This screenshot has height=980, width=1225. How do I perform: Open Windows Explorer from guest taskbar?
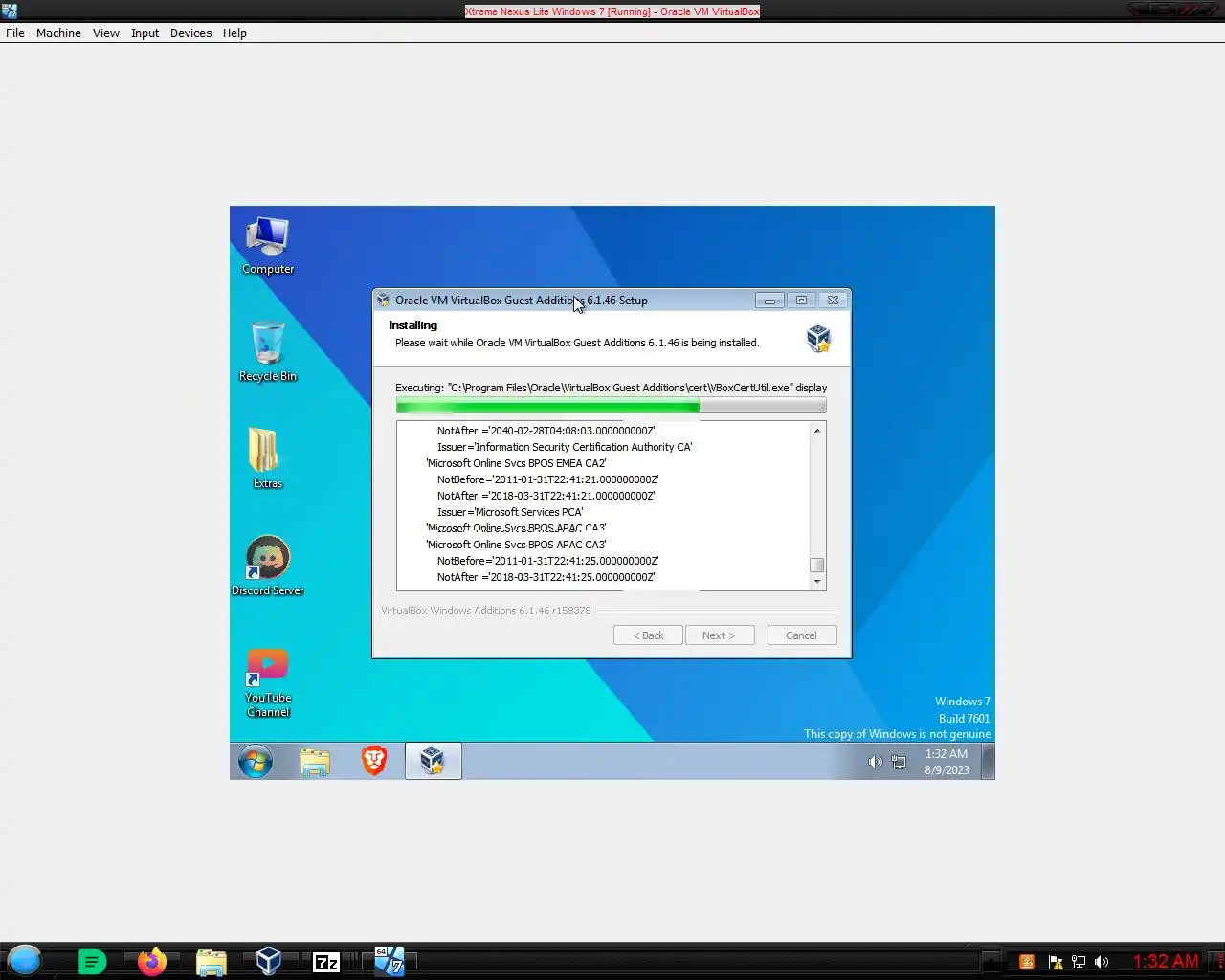coord(315,762)
